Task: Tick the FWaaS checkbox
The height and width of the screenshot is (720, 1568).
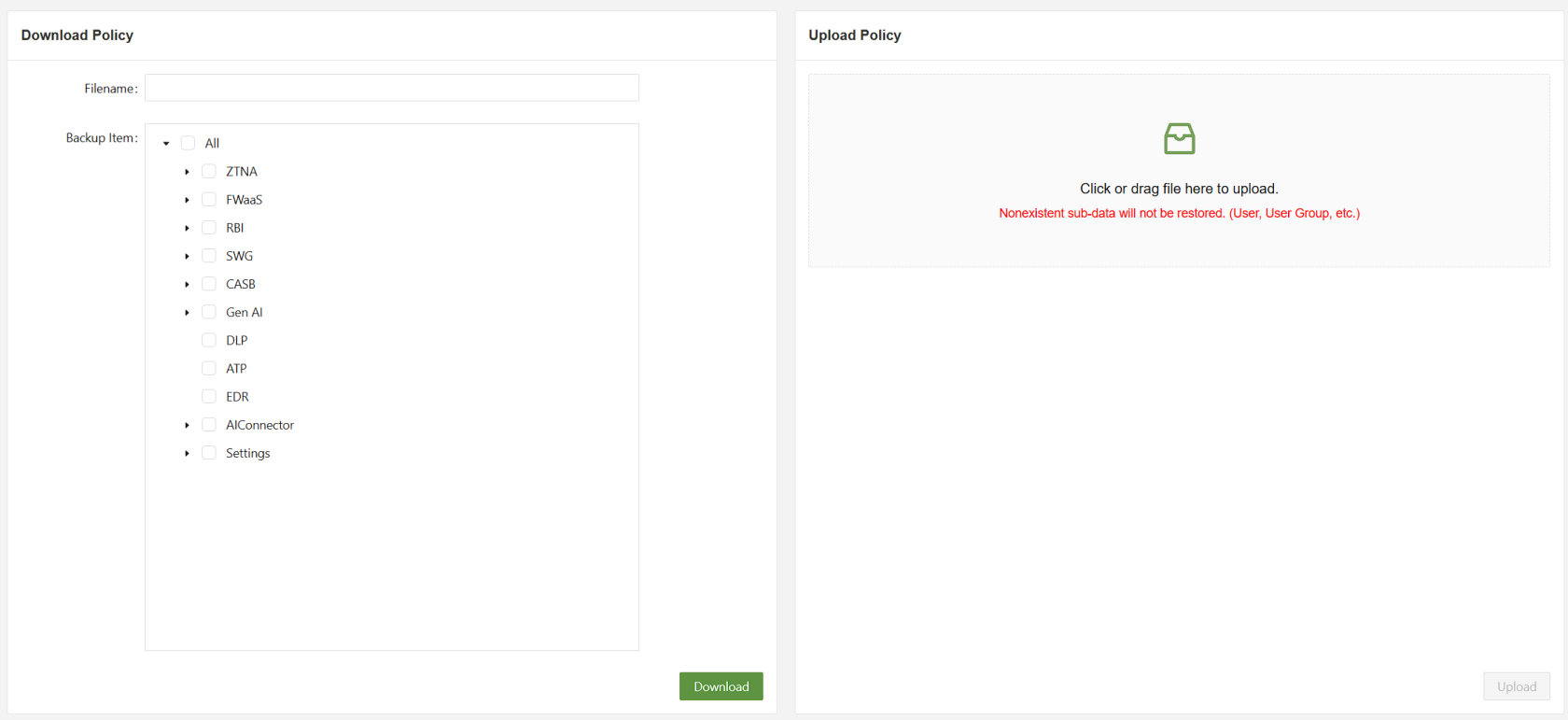Action: click(209, 200)
